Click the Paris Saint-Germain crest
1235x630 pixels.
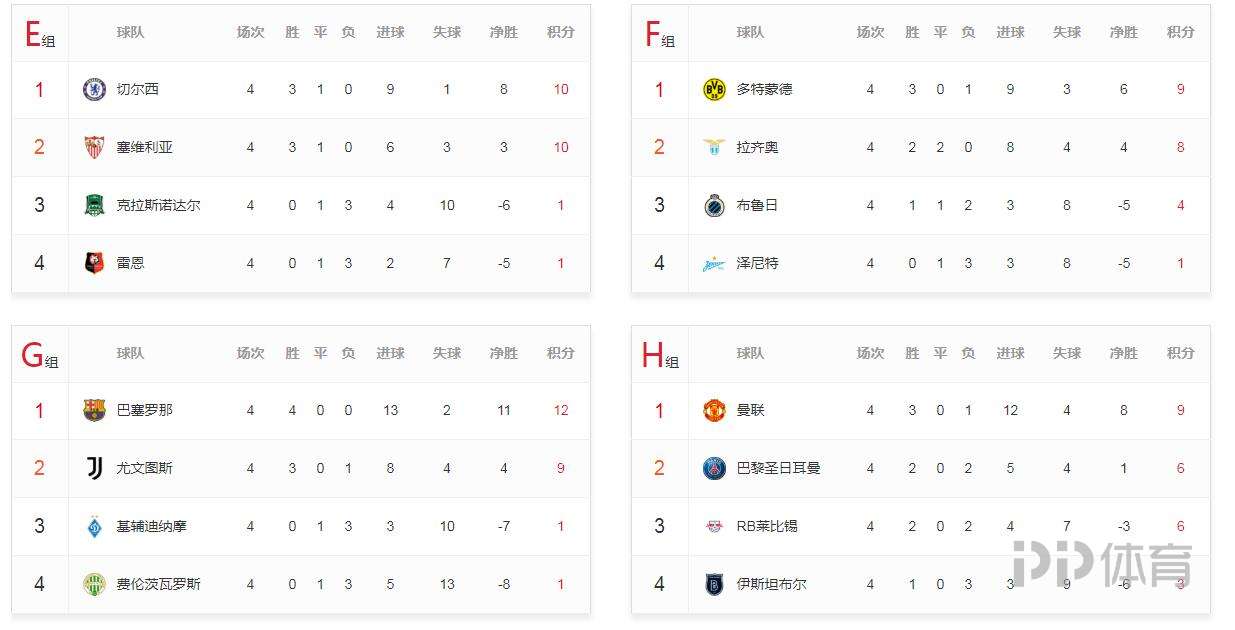click(713, 468)
